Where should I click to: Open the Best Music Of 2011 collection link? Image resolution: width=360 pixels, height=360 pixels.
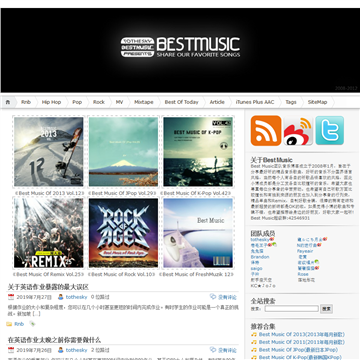pos(302,342)
